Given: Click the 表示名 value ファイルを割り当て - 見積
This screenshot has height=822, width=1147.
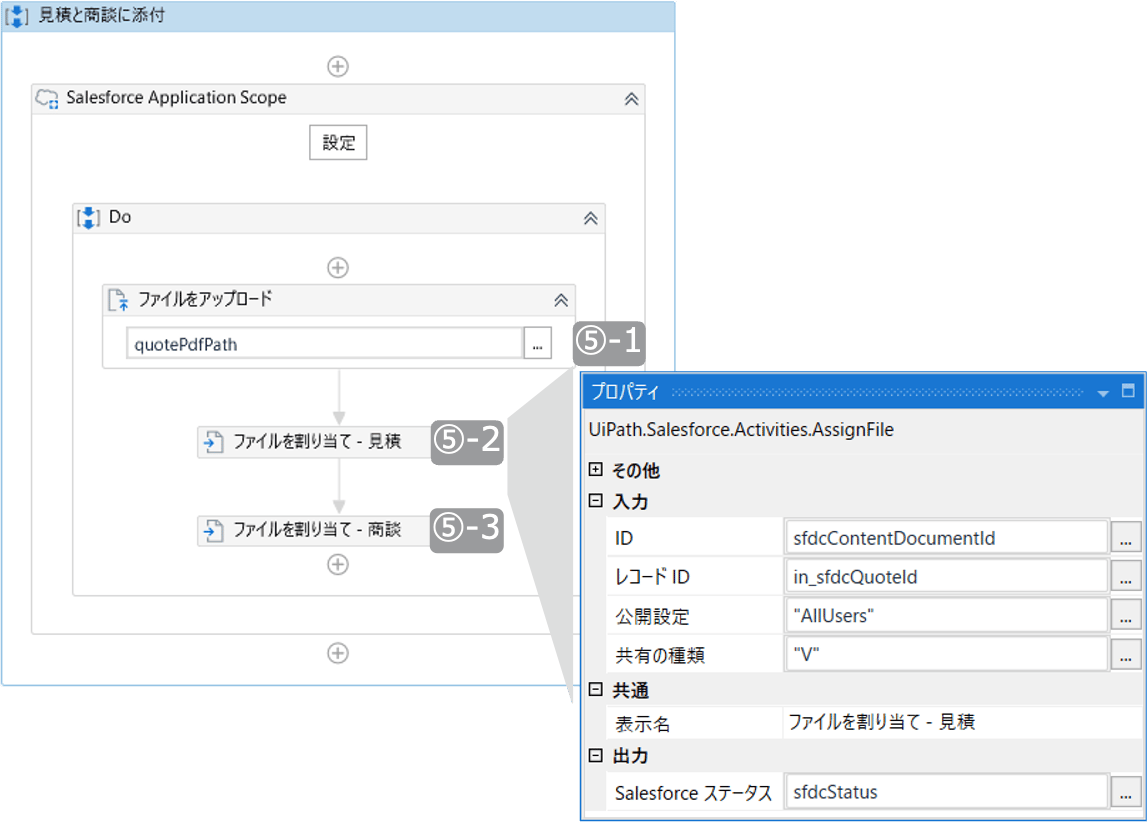Looking at the screenshot, I should 881,723.
